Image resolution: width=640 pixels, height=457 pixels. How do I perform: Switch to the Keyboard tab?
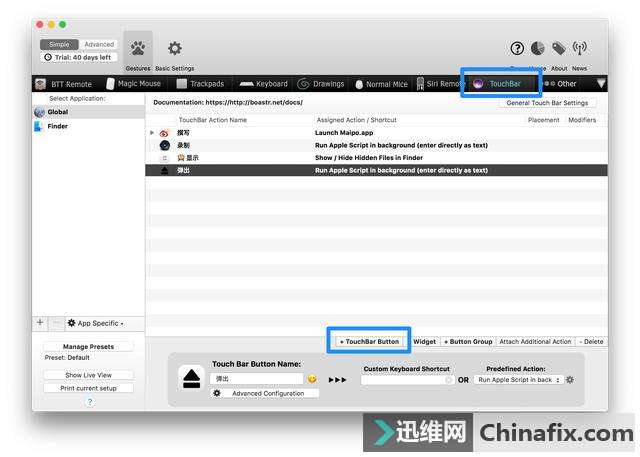pos(264,84)
